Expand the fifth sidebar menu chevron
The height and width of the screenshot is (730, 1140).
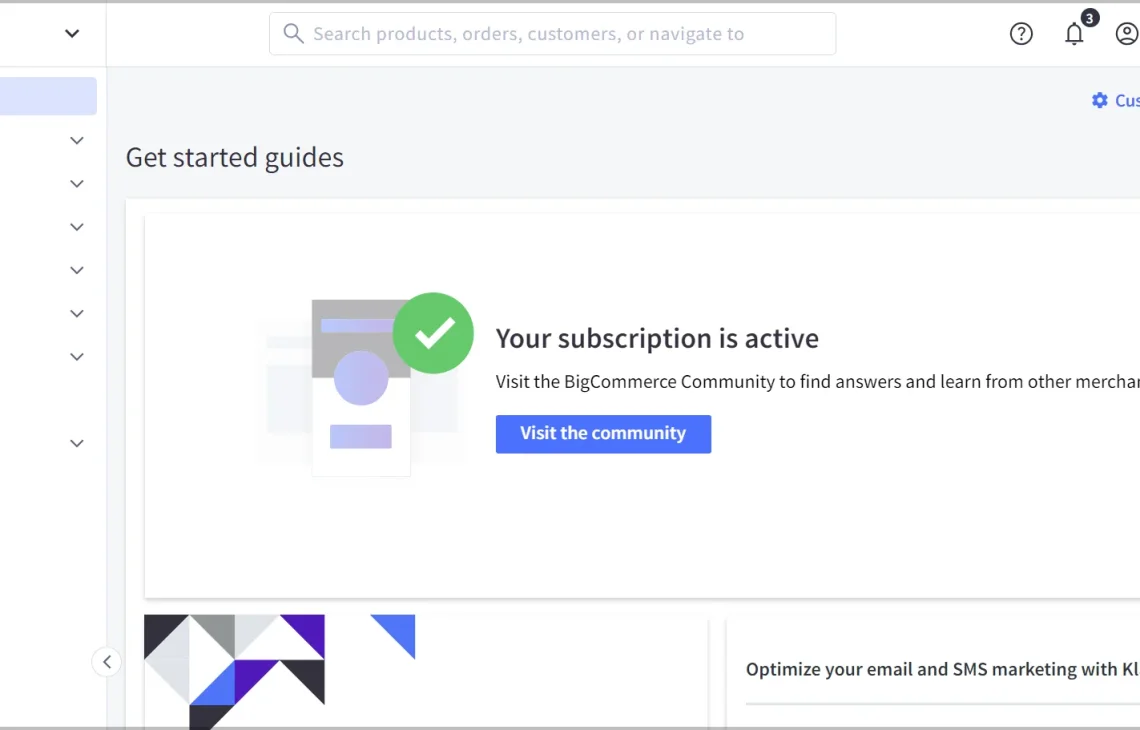(x=76, y=313)
